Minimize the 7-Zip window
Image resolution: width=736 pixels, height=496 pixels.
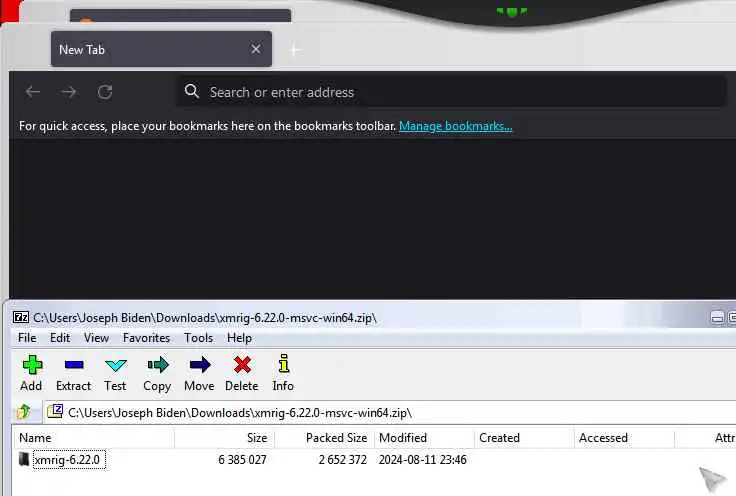click(717, 318)
